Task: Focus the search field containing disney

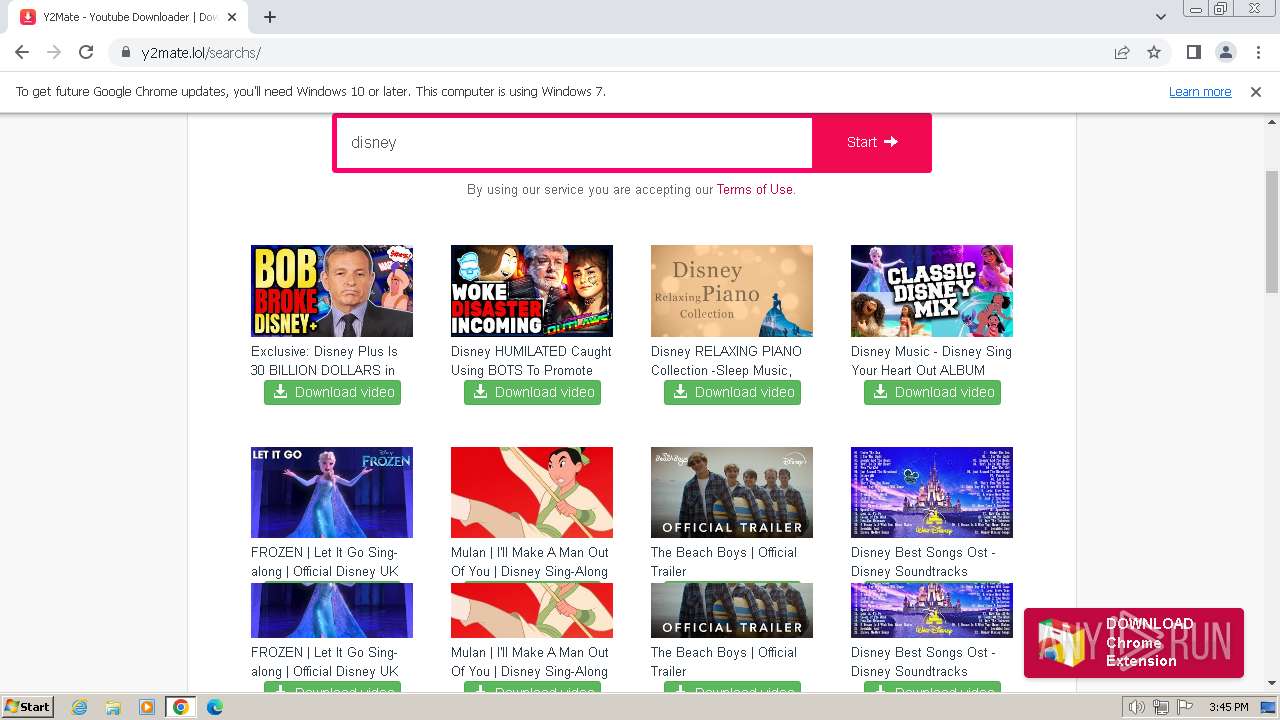Action: 574,143
